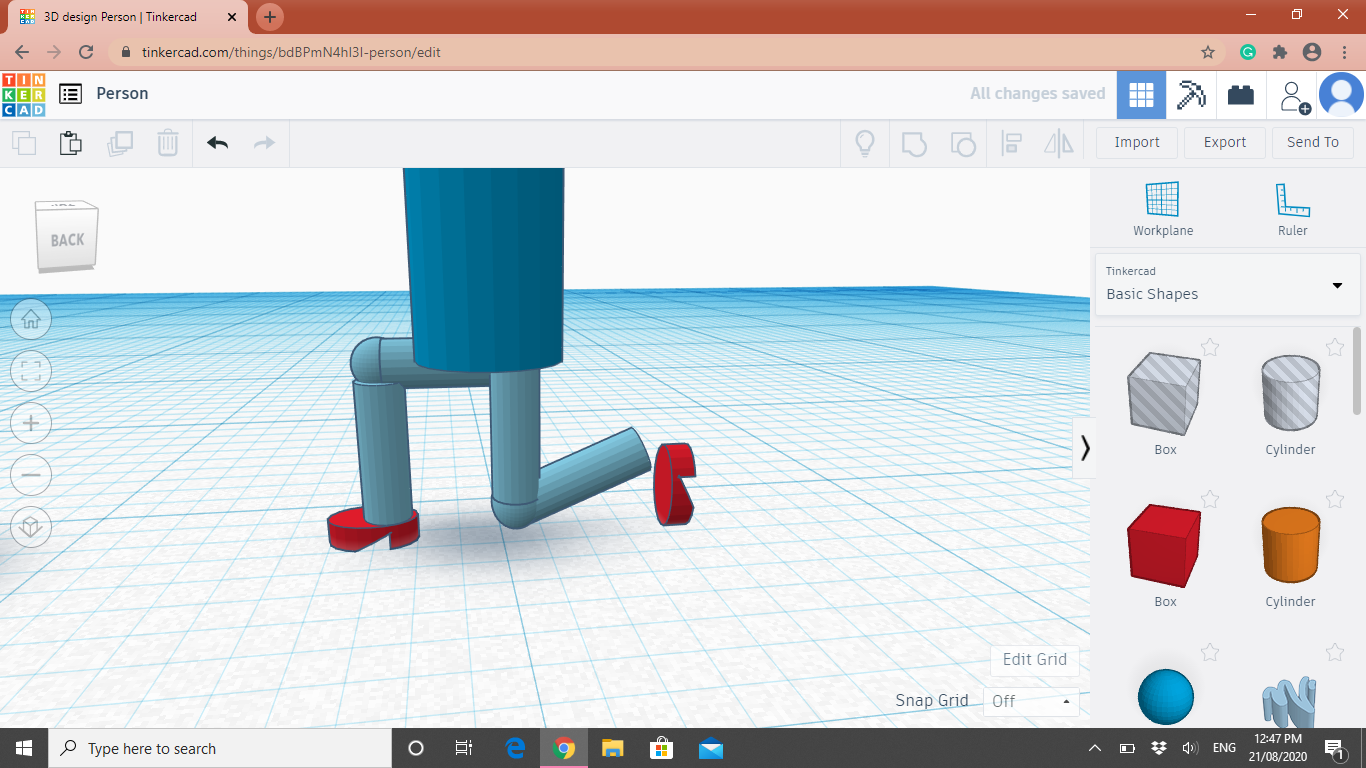
Task: Favorite the orange Cylinder with its star
Action: 1335,499
